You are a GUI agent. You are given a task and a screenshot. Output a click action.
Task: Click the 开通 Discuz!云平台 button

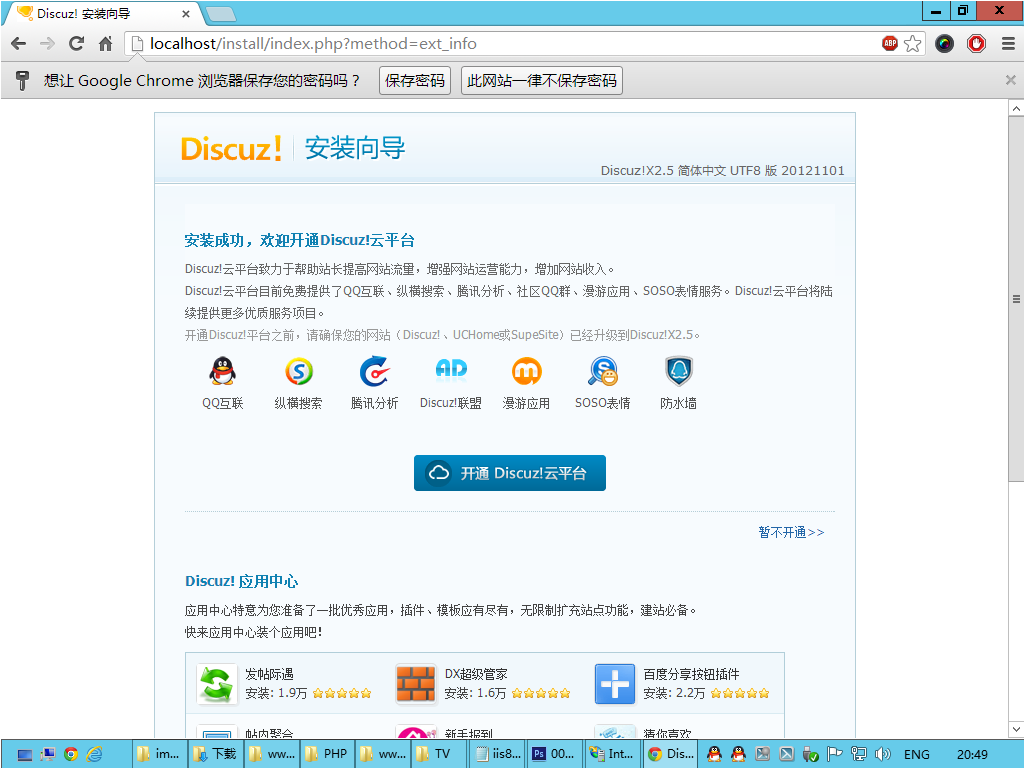coord(510,473)
